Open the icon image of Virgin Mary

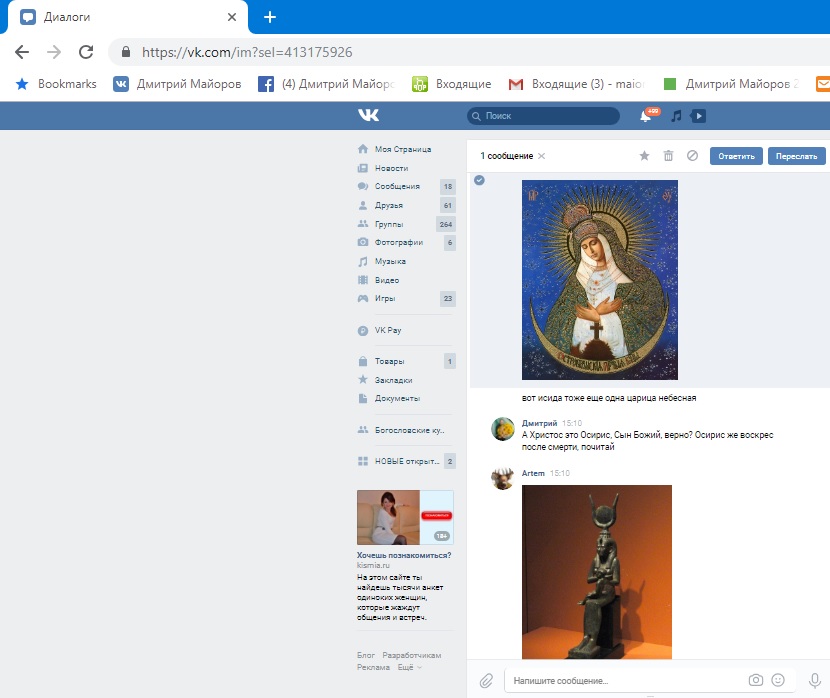click(x=600, y=280)
